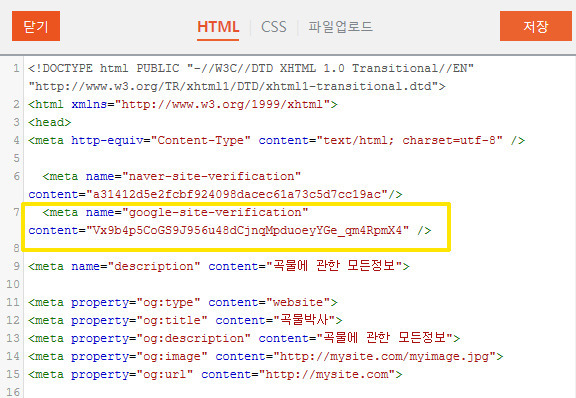Click the description meta tag on line 9
The width and height of the screenshot is (576, 398).
[219, 266]
